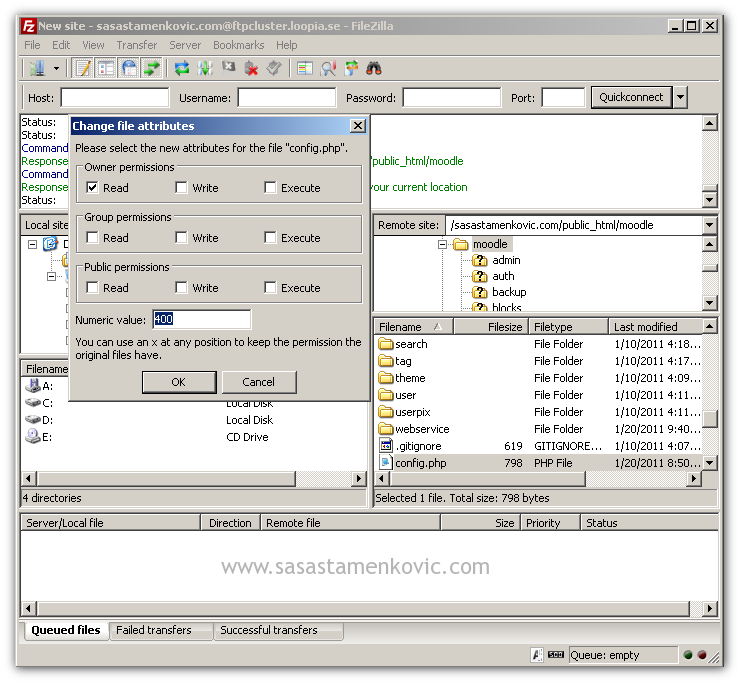Enable Owner Execute permission
The height and width of the screenshot is (684, 741).
(x=270, y=188)
